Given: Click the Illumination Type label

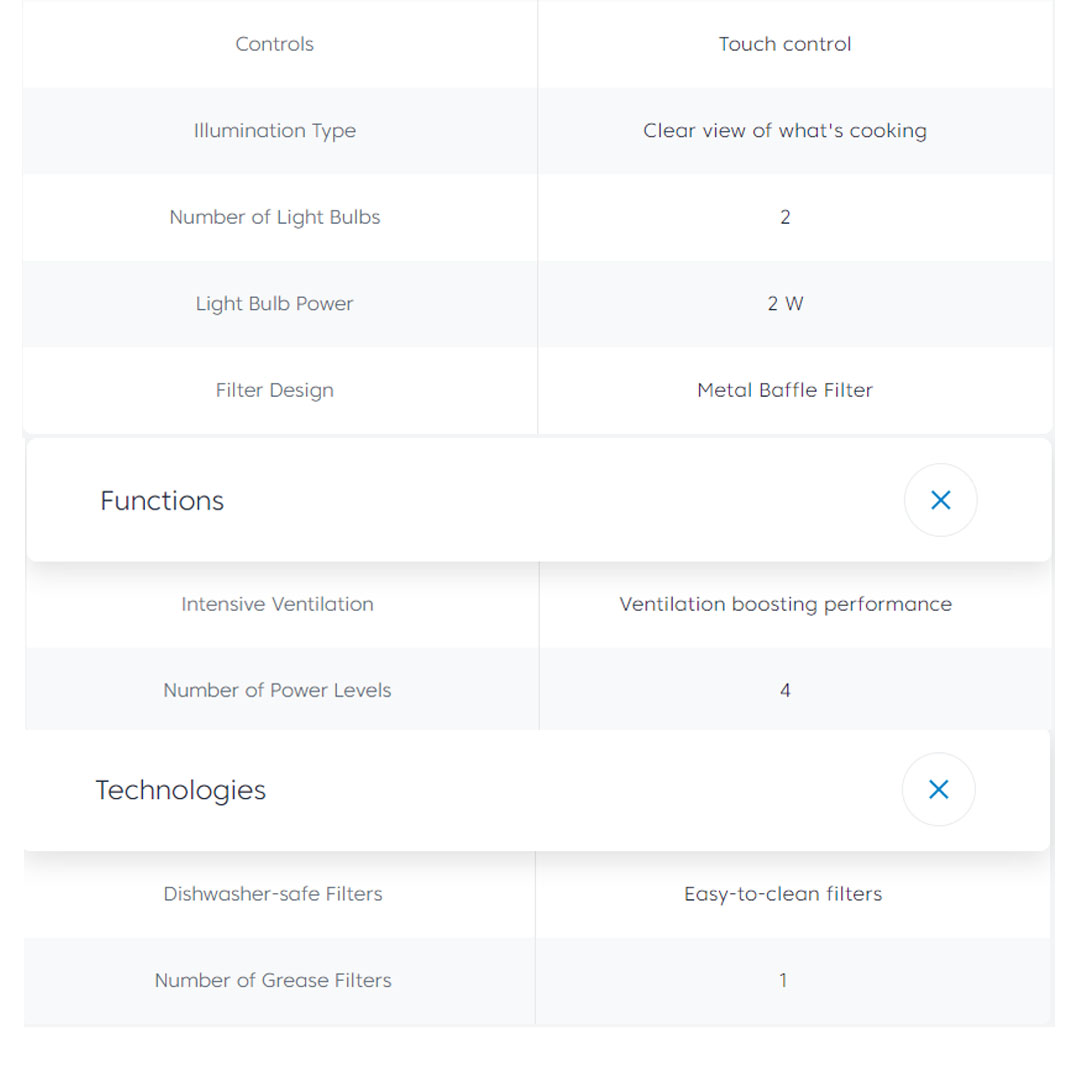Looking at the screenshot, I should coord(275,131).
